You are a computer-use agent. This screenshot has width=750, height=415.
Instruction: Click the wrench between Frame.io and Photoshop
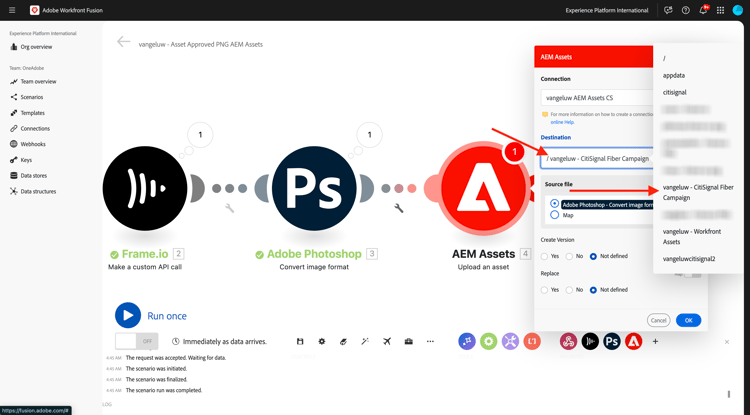(230, 208)
